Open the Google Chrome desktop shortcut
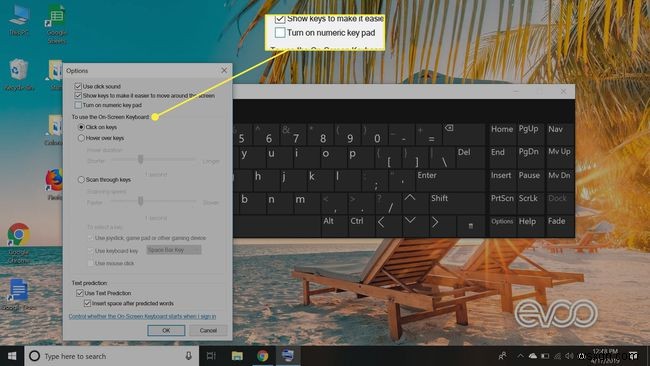The width and height of the screenshot is (650, 366). 19,243
